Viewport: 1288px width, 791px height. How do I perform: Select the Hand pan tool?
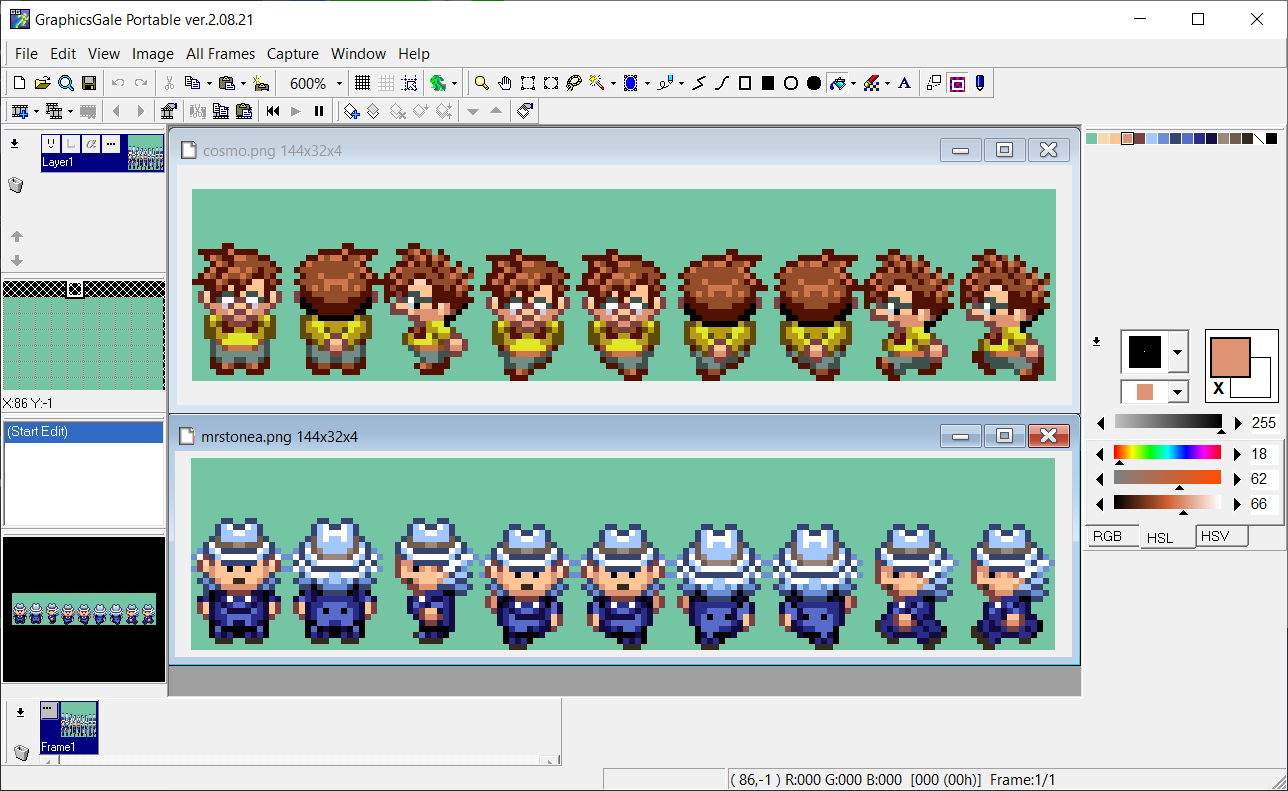point(505,83)
